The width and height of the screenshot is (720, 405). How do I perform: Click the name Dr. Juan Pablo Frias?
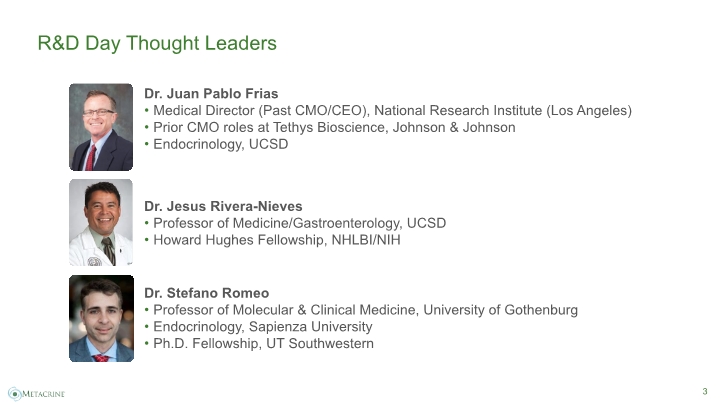[x=211, y=94]
